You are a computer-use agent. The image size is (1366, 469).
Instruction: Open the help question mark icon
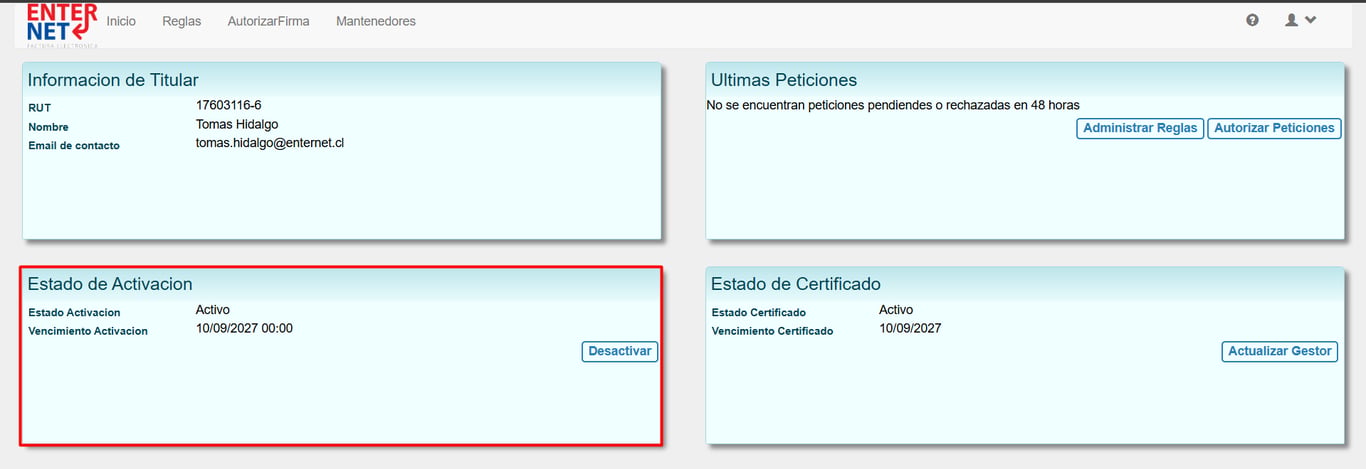click(x=1252, y=20)
